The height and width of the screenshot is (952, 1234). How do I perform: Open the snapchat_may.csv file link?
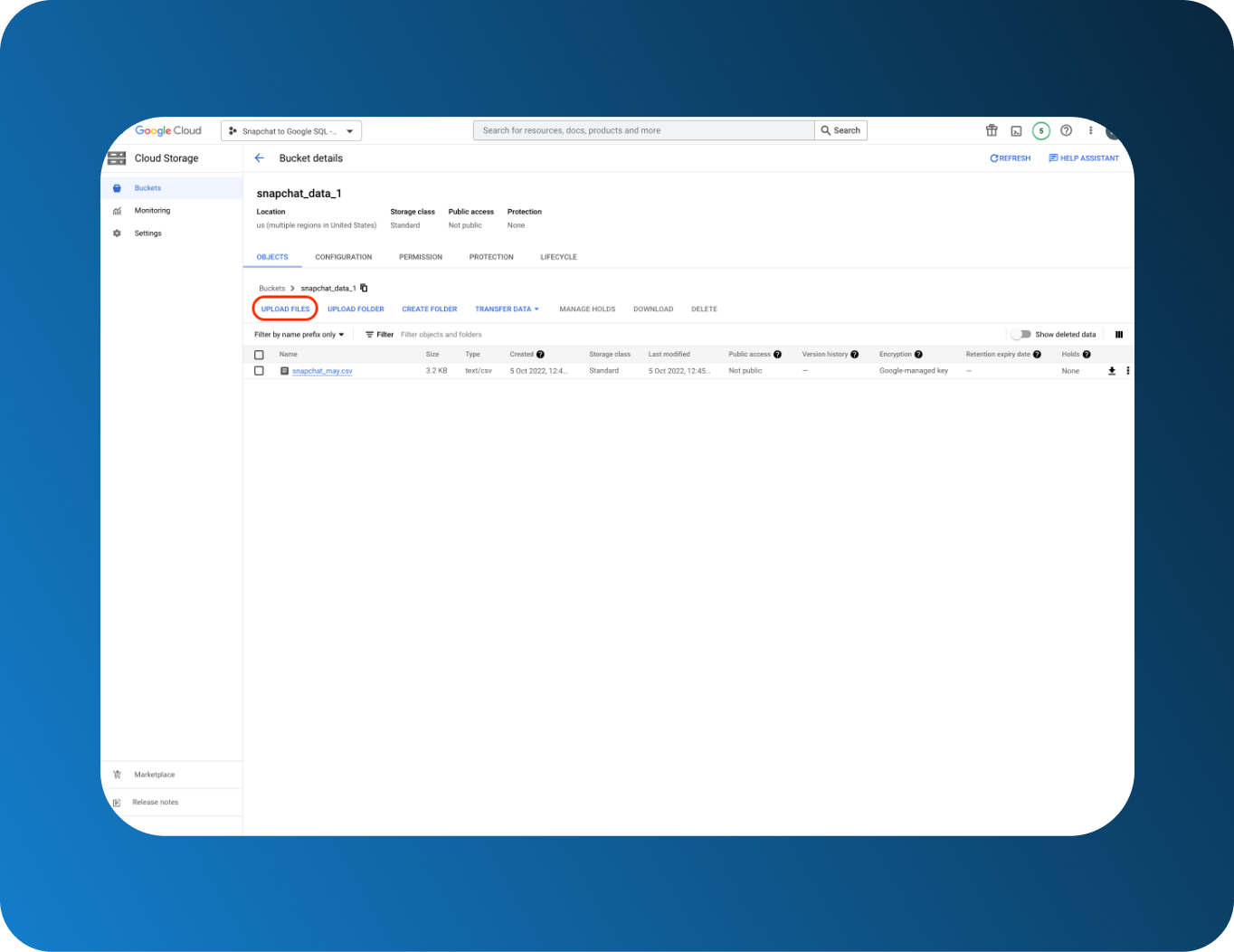coord(322,371)
